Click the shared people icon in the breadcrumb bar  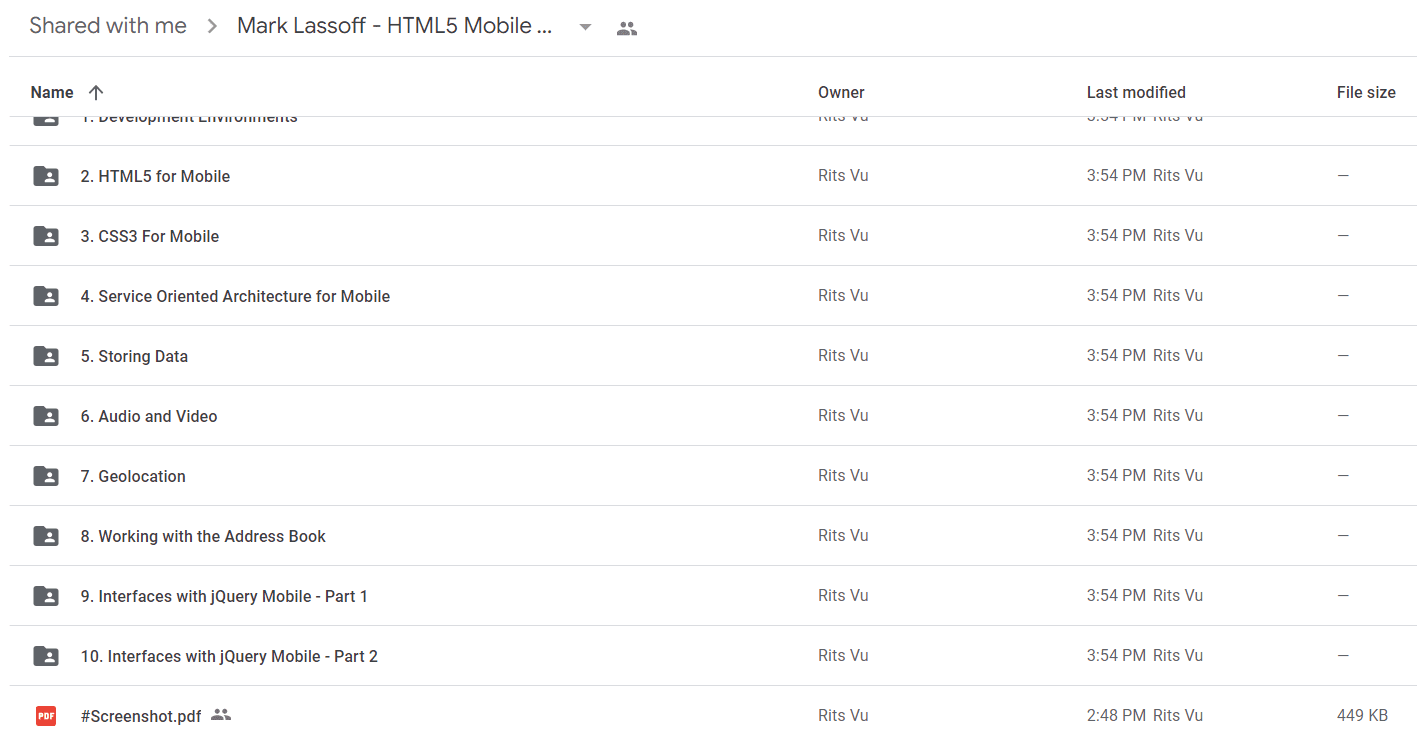[x=627, y=28]
